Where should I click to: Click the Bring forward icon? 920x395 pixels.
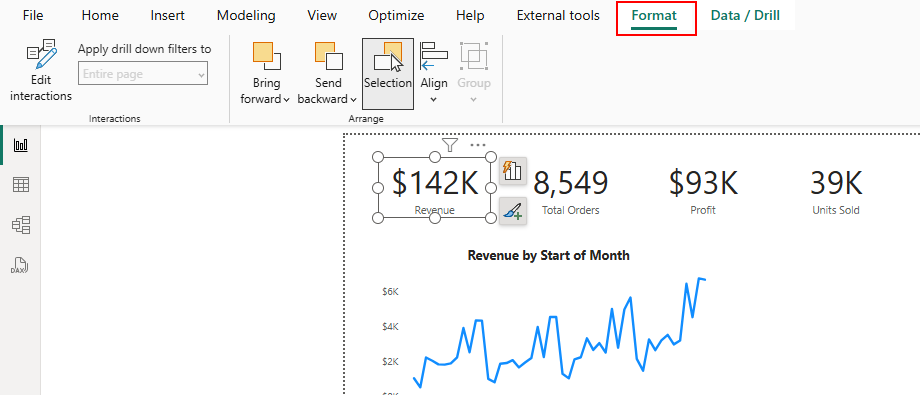coord(266,56)
